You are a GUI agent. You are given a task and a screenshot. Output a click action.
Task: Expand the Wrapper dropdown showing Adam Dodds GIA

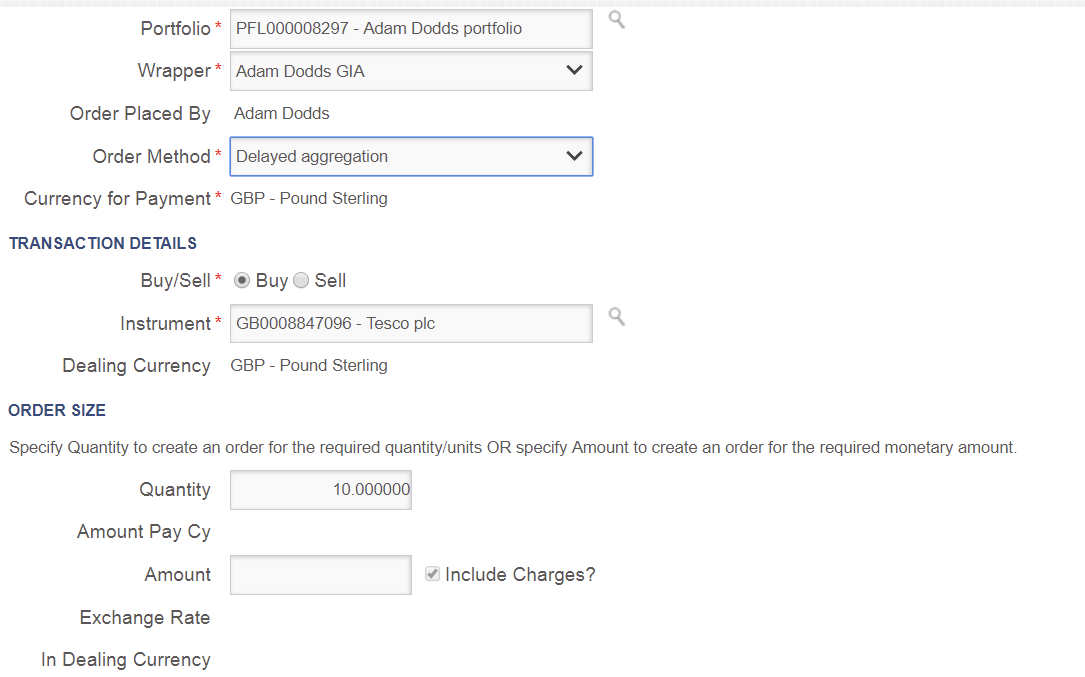click(x=411, y=71)
